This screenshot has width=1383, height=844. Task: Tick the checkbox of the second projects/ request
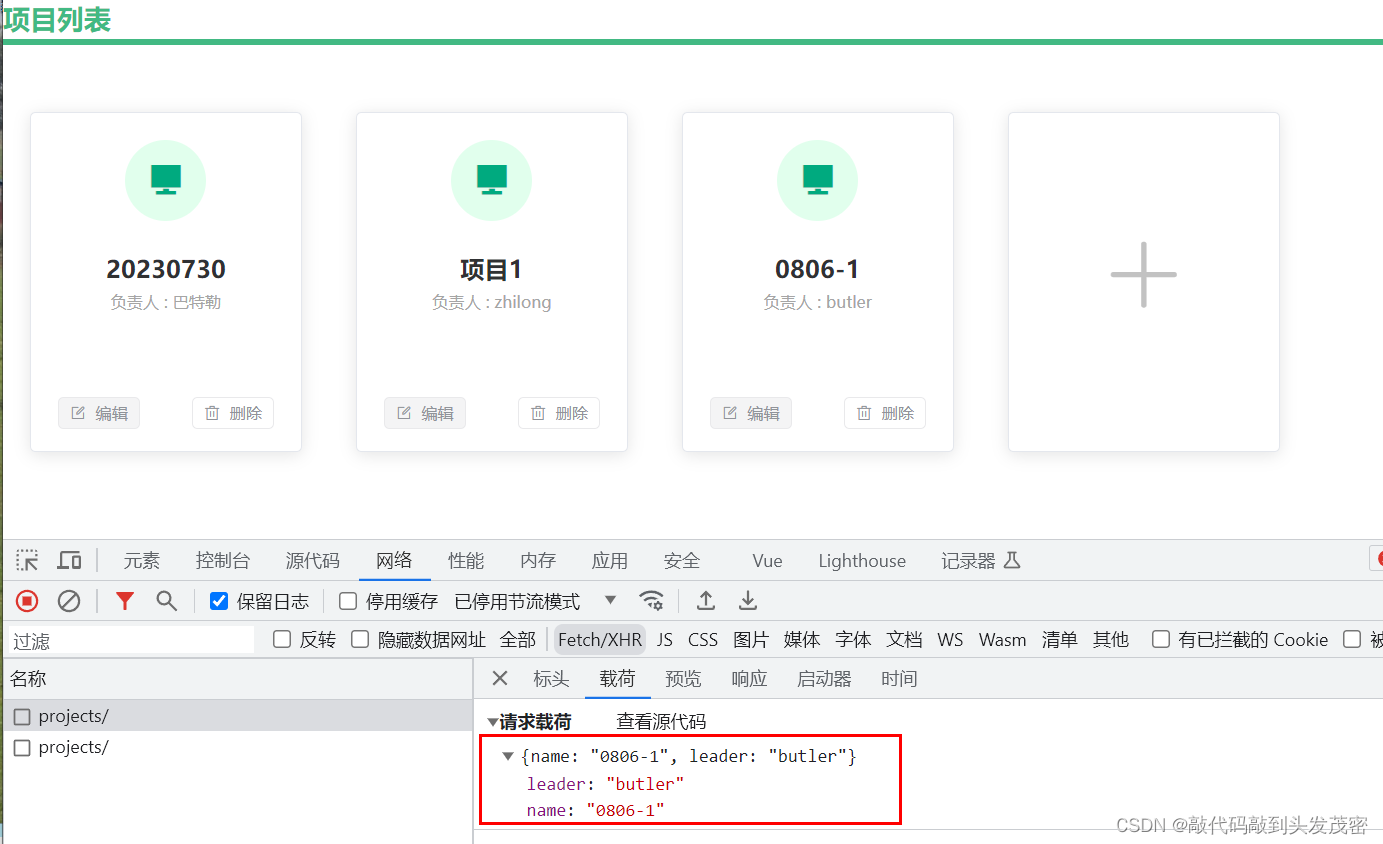[22, 747]
